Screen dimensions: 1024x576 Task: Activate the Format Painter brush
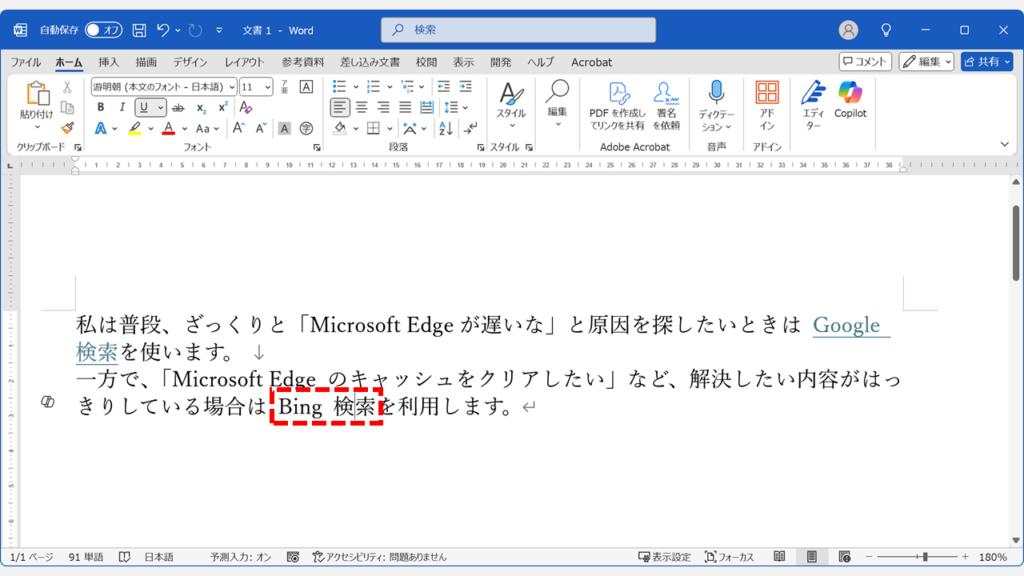pyautogui.click(x=67, y=128)
